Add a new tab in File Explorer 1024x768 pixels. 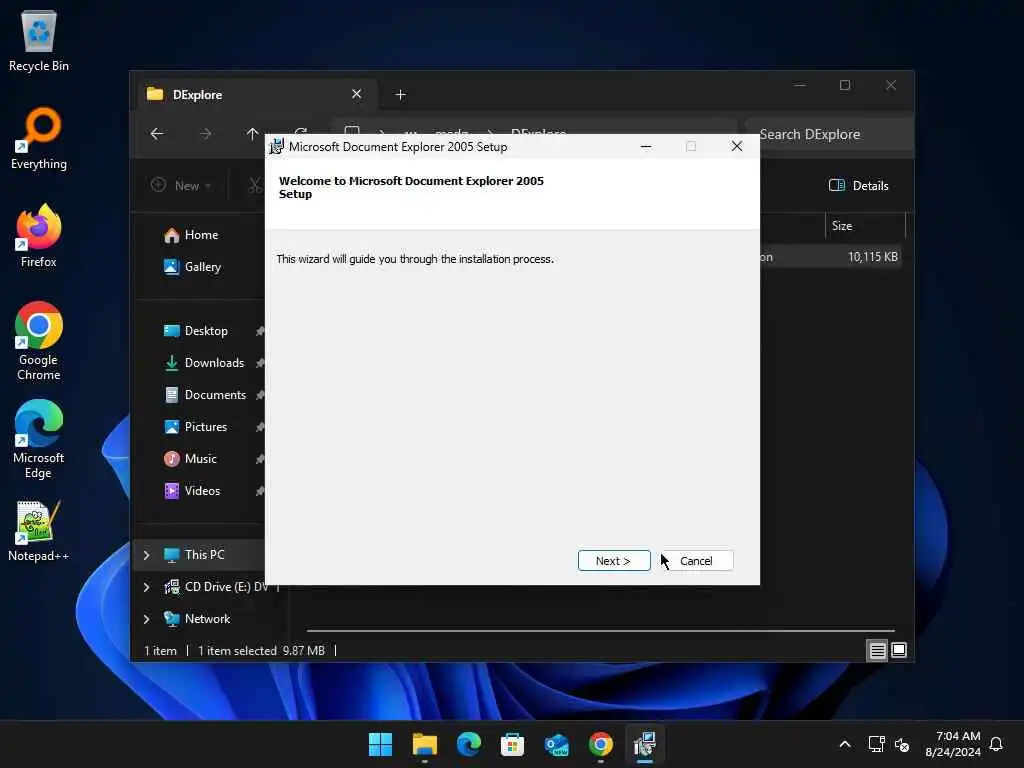coord(400,95)
